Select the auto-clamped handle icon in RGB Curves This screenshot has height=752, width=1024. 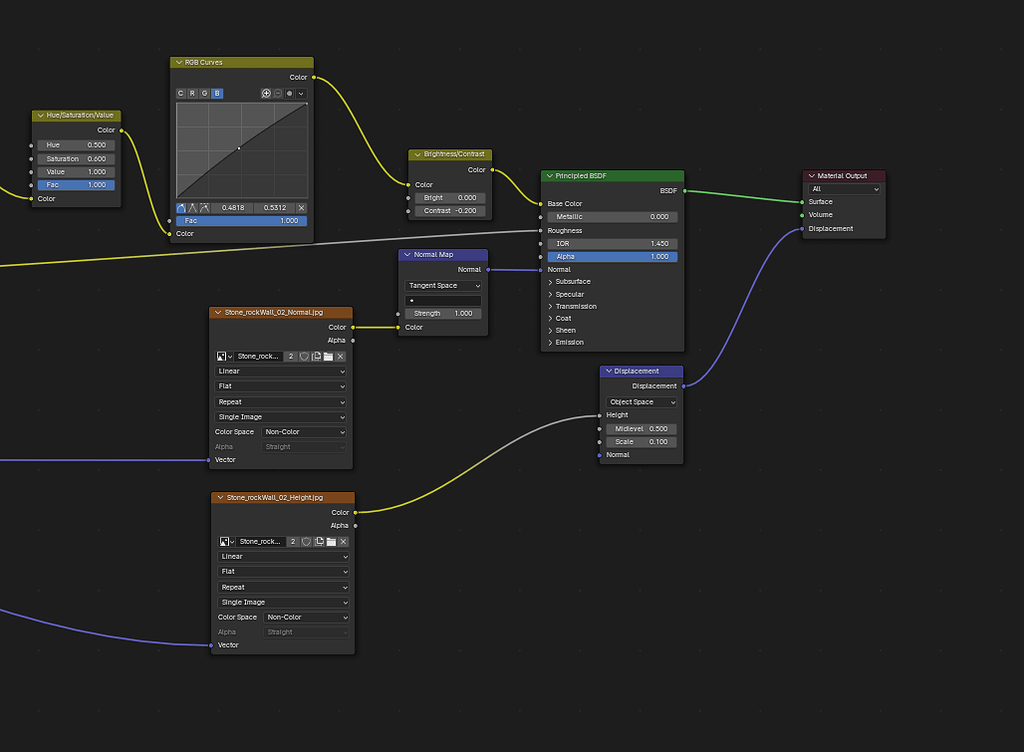(x=203, y=208)
